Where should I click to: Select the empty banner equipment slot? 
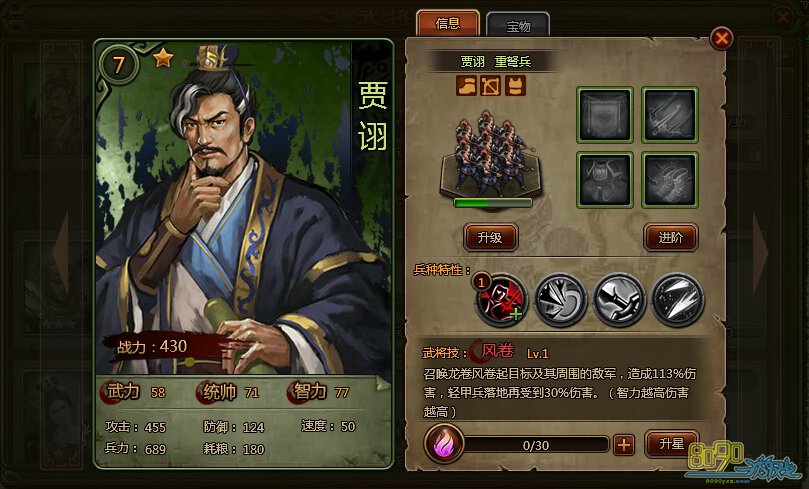click(605, 115)
